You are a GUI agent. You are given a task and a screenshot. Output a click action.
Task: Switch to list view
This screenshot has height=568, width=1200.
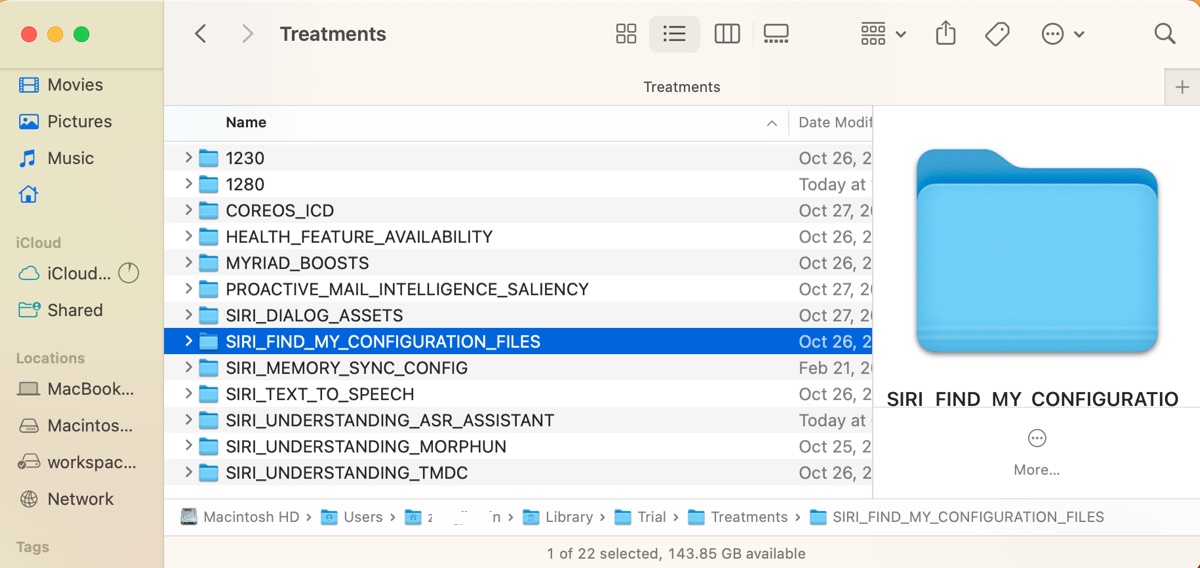[675, 34]
